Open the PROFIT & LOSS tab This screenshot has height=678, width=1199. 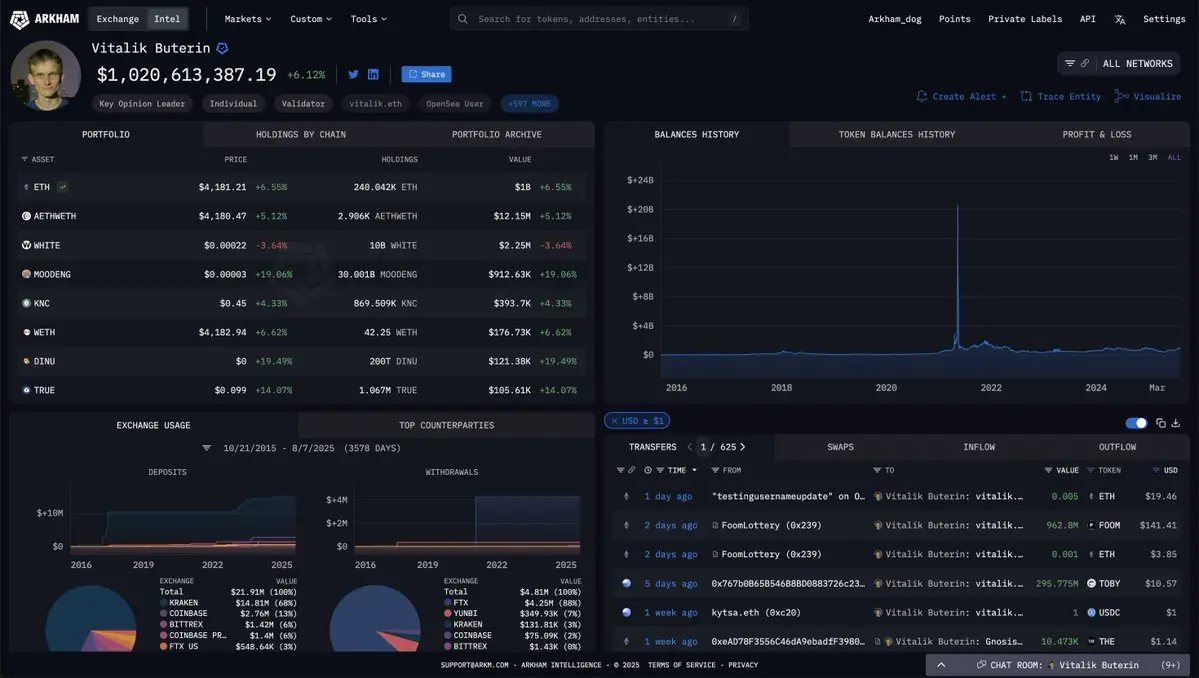1097,135
